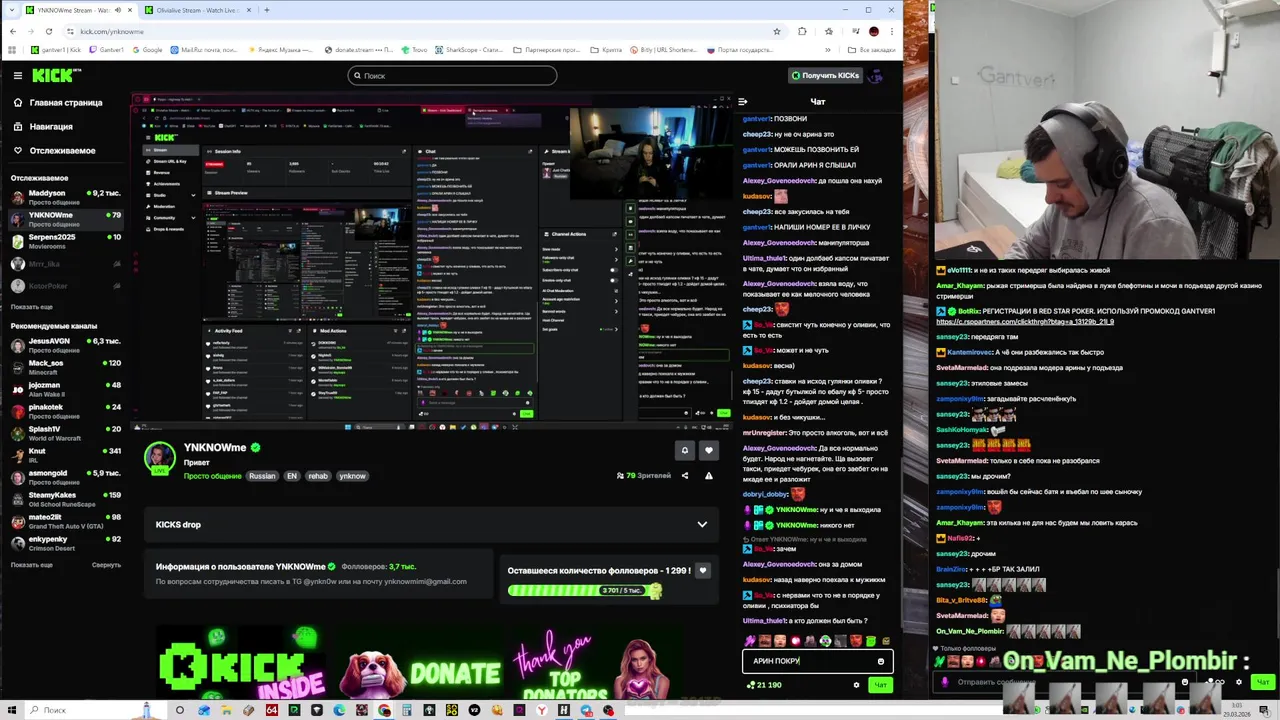Click the YNKNOWme streamer avatar
The width and height of the screenshot is (1280, 720).
click(160, 458)
